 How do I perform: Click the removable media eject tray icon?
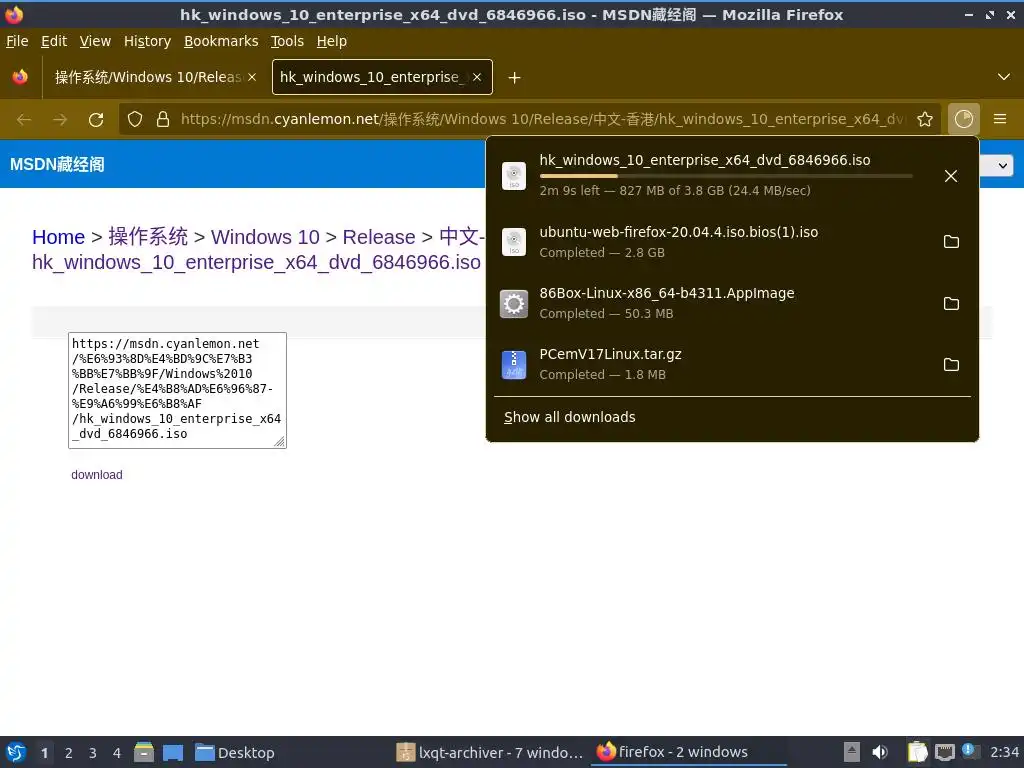pos(852,752)
